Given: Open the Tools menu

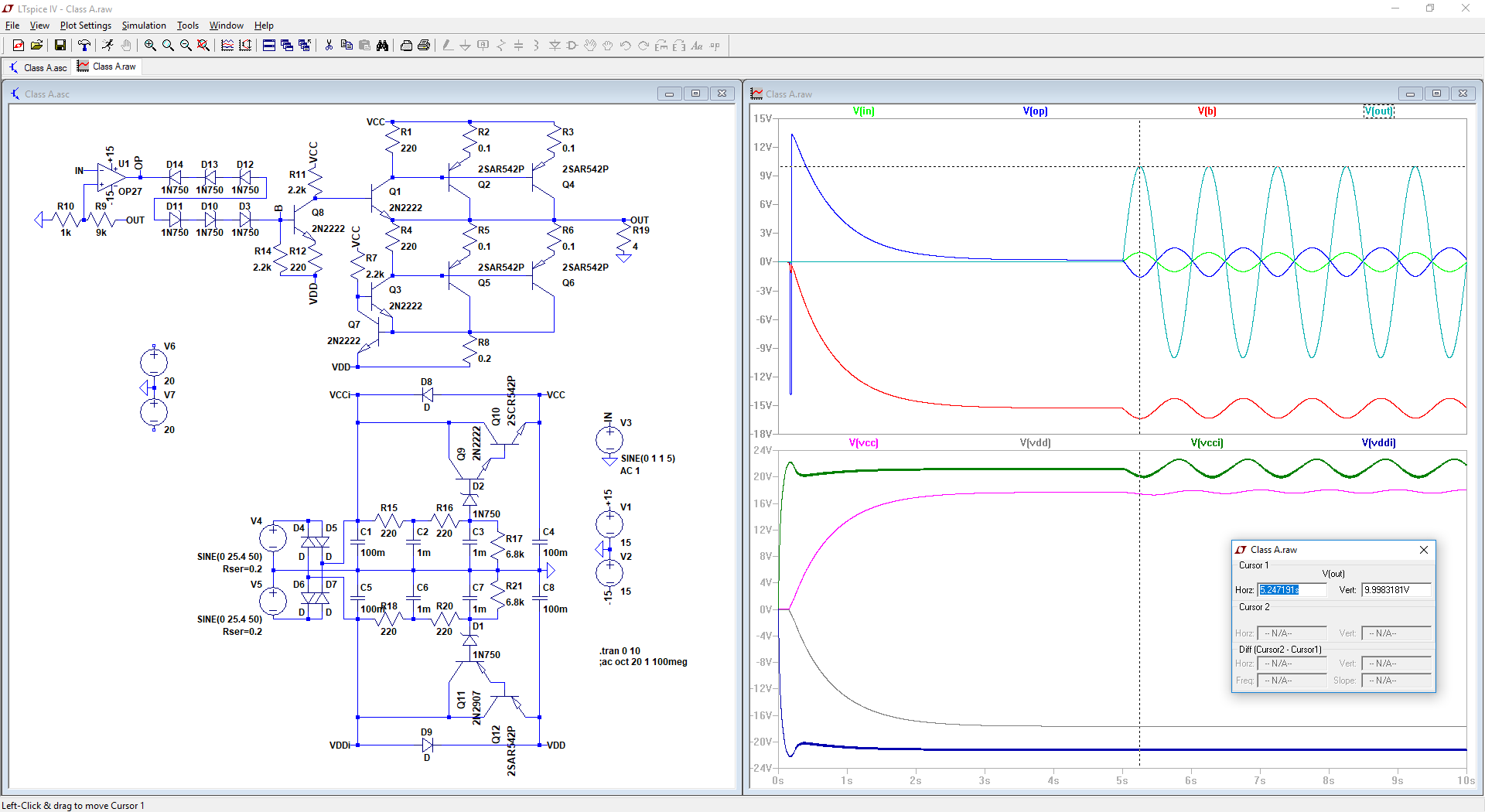Looking at the screenshot, I should click(x=188, y=26).
